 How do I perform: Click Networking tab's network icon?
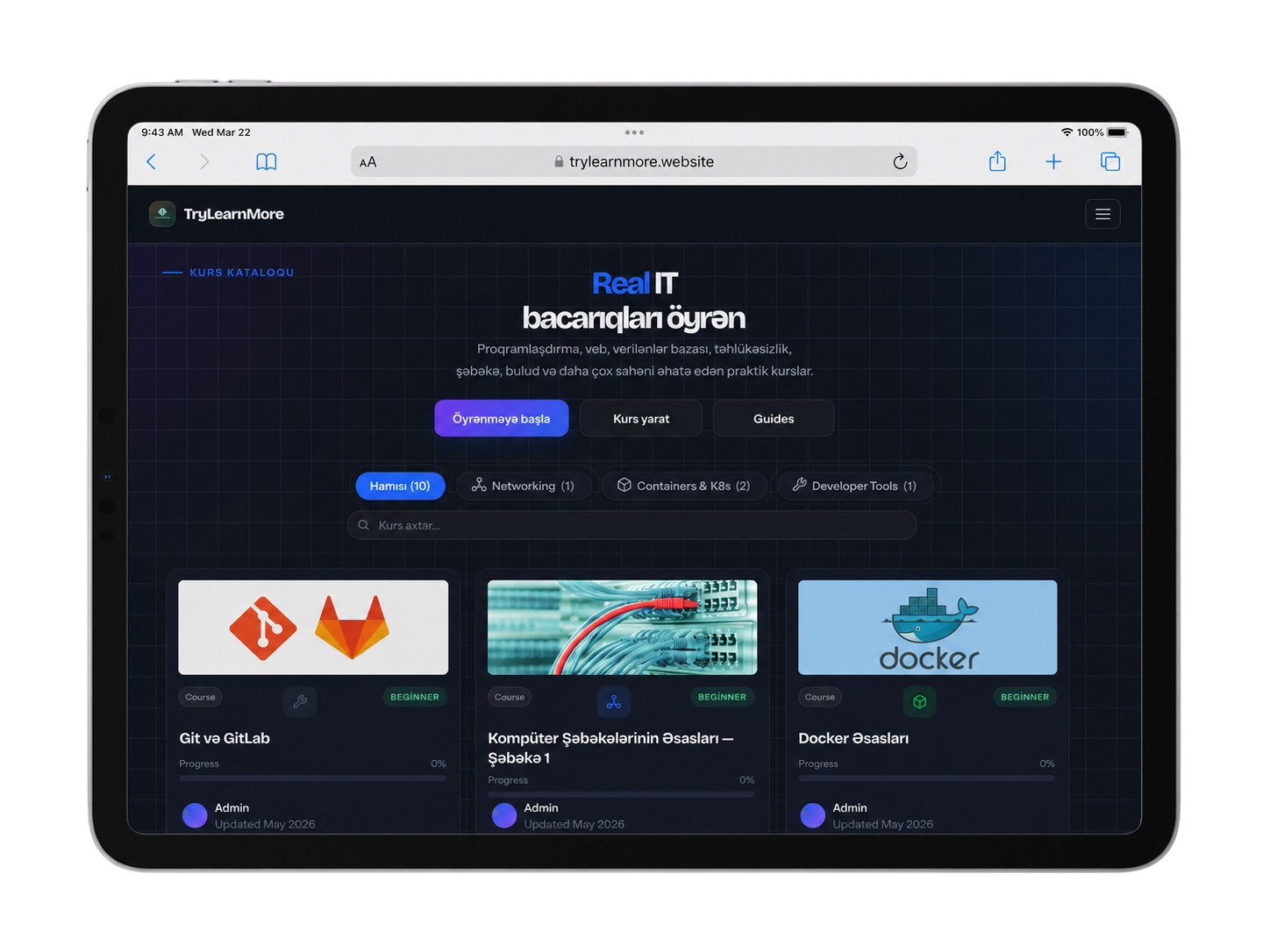point(479,485)
